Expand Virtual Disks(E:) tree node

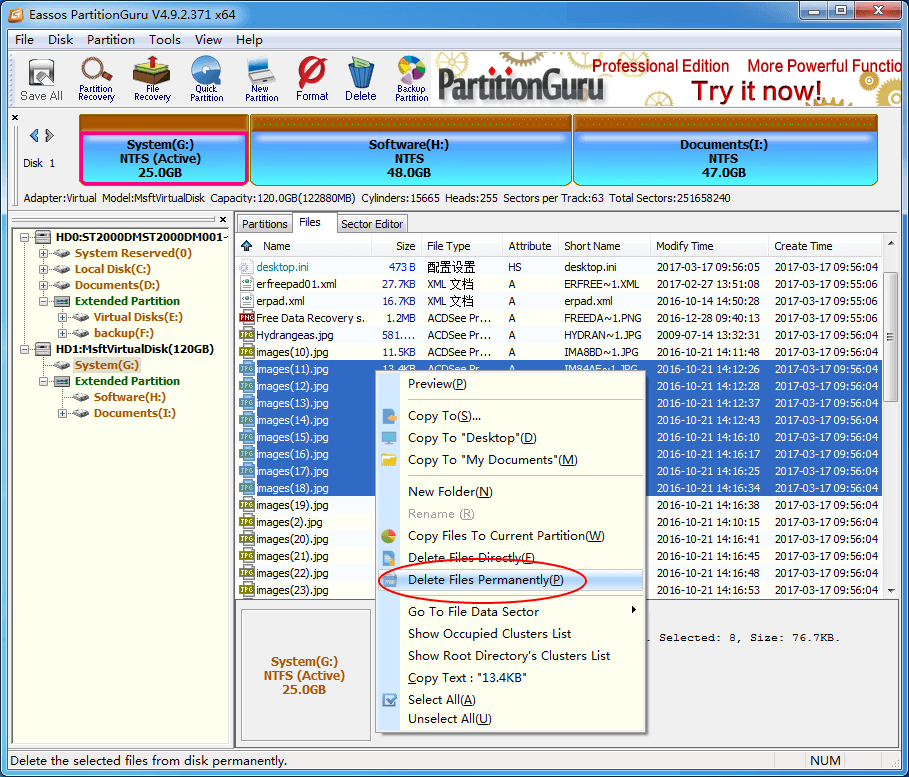[63, 317]
